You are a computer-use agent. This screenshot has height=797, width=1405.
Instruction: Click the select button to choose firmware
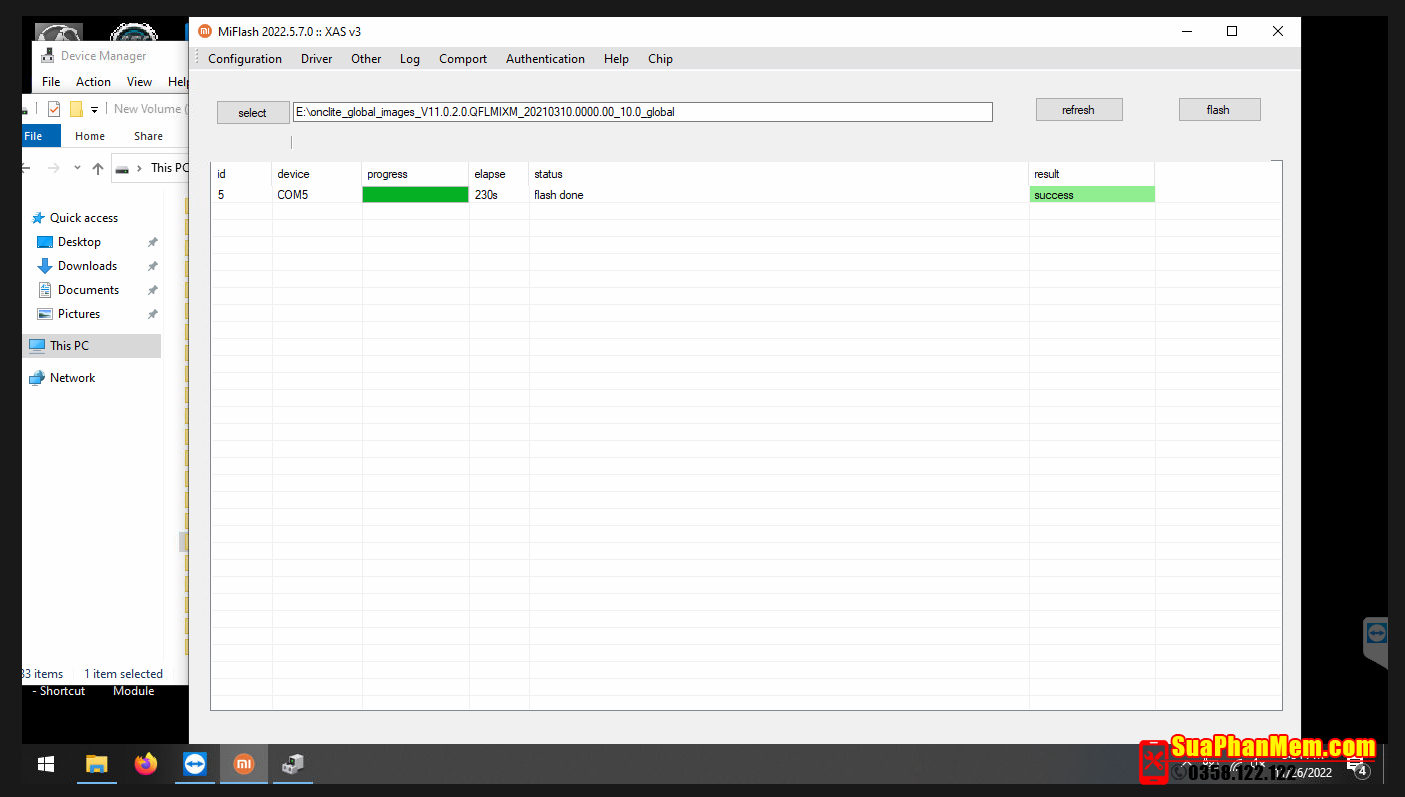[x=252, y=113]
